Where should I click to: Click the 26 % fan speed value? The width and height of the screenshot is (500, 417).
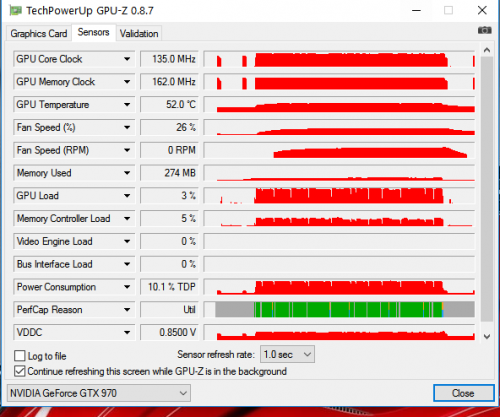click(169, 127)
